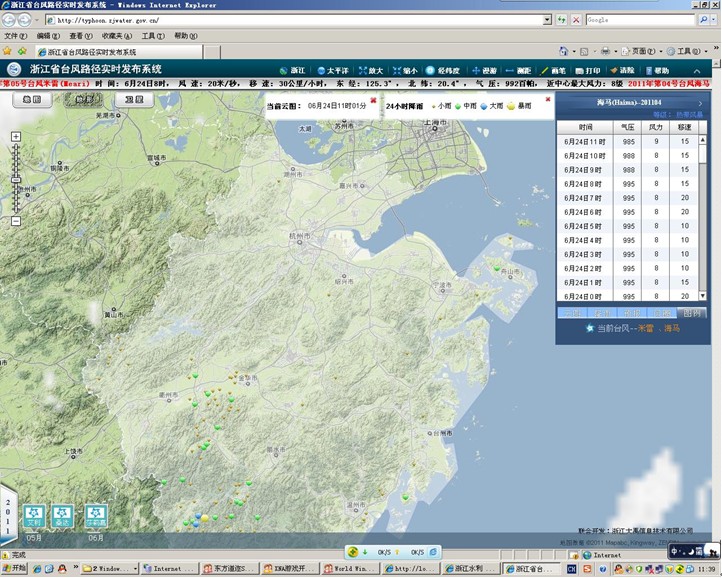Select the 画笔 pen drawing tool

coord(553,70)
